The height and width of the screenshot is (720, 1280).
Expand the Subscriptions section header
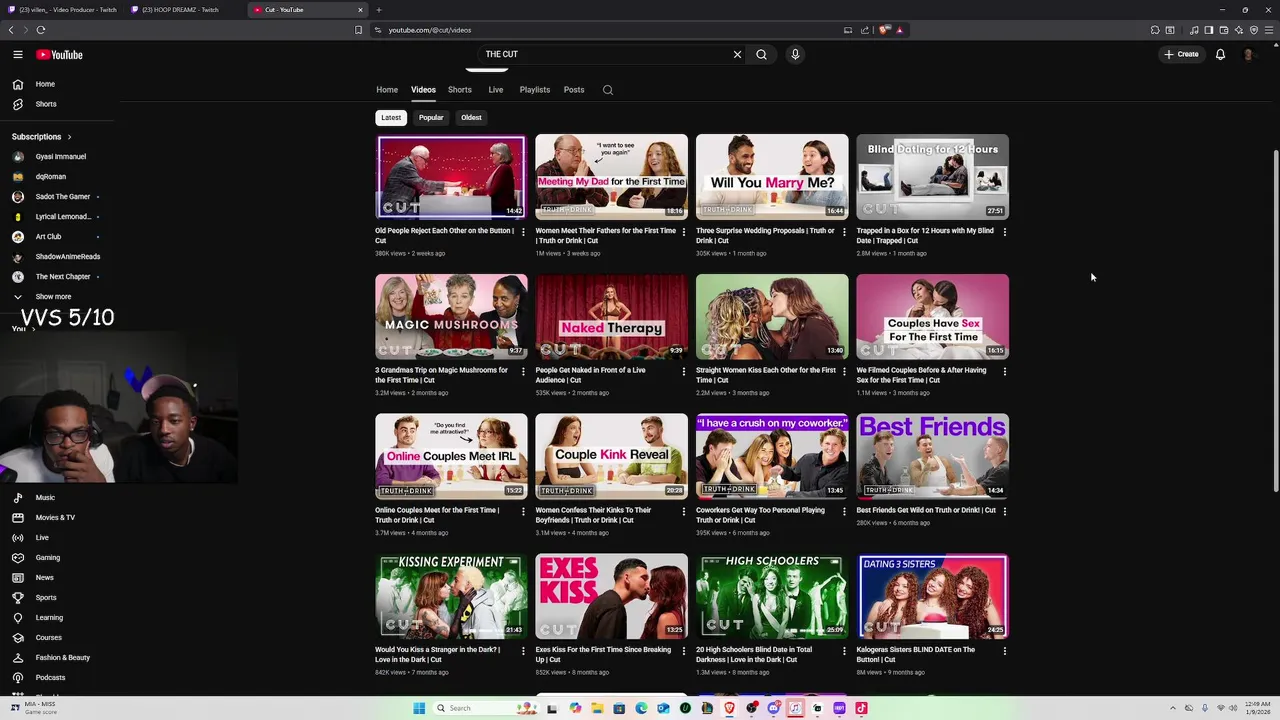click(41, 137)
